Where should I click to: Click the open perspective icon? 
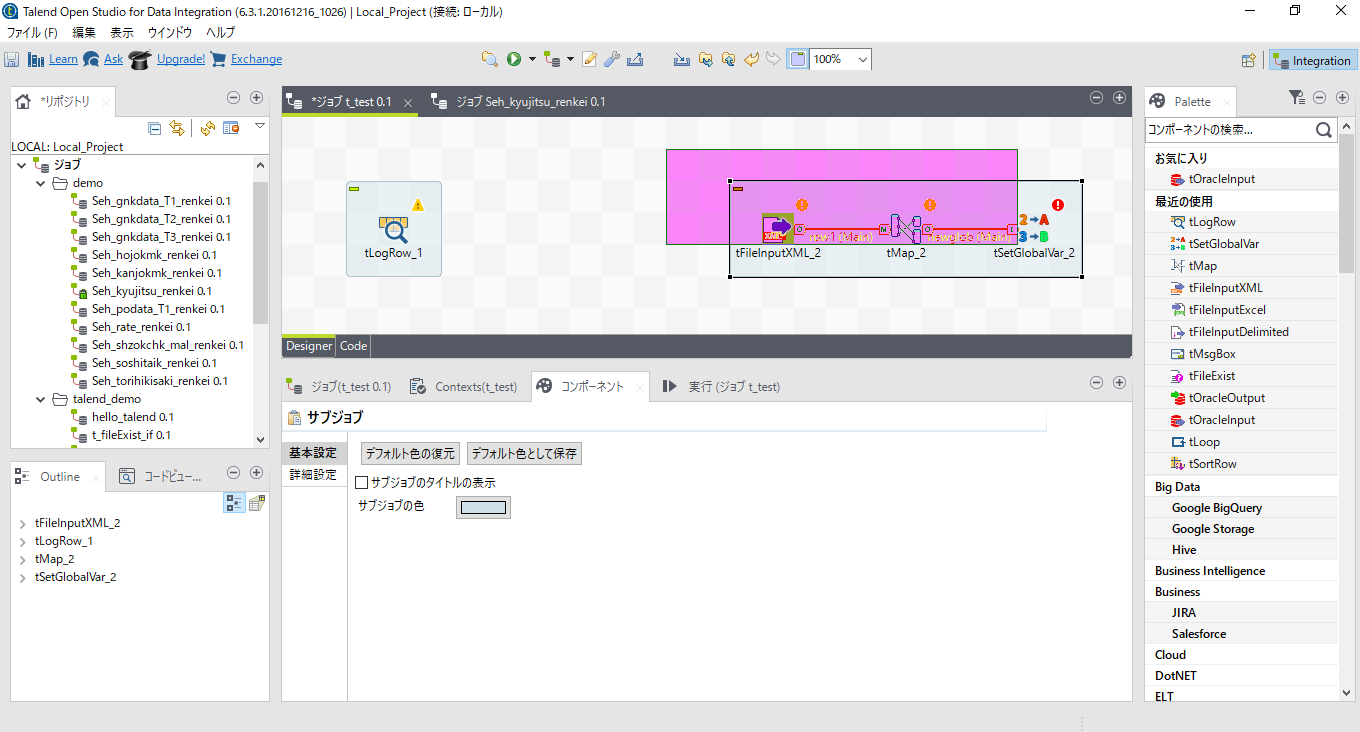[x=1249, y=60]
